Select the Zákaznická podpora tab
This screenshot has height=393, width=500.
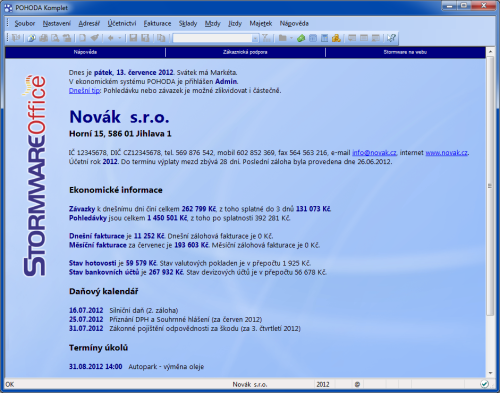click(x=245, y=52)
